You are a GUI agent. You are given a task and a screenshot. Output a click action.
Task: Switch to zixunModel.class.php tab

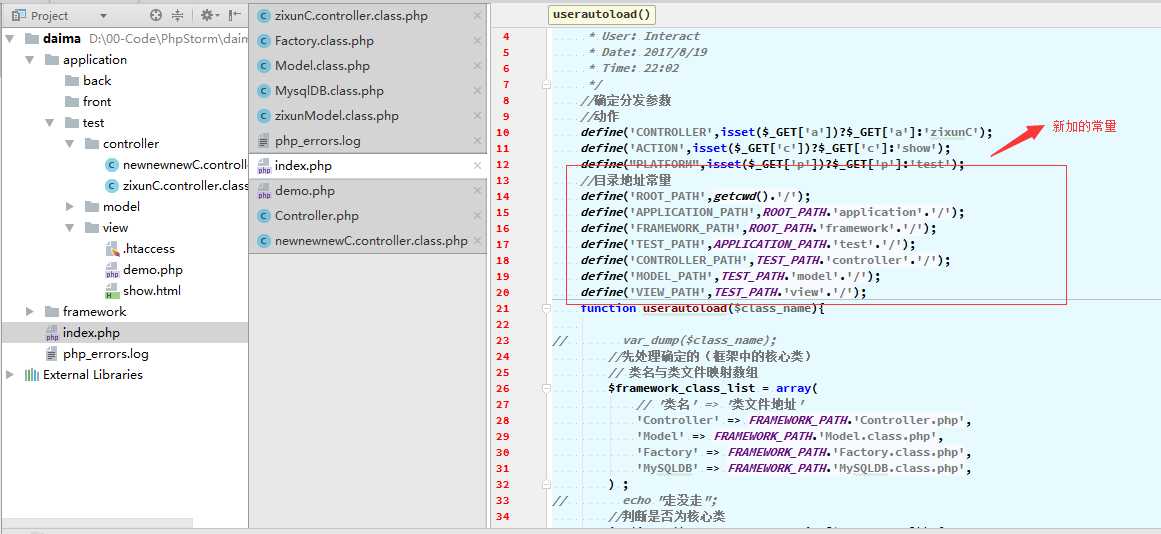click(337, 116)
